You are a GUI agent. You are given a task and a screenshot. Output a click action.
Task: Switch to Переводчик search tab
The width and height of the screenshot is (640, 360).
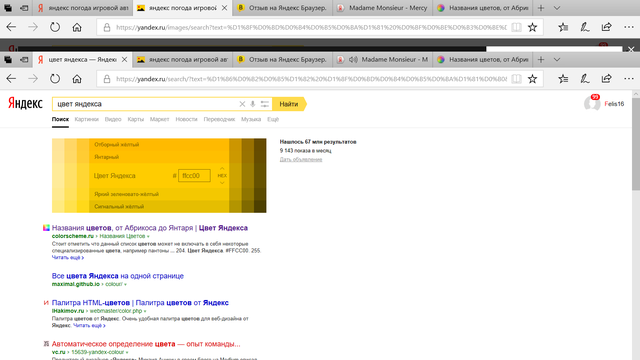click(219, 119)
